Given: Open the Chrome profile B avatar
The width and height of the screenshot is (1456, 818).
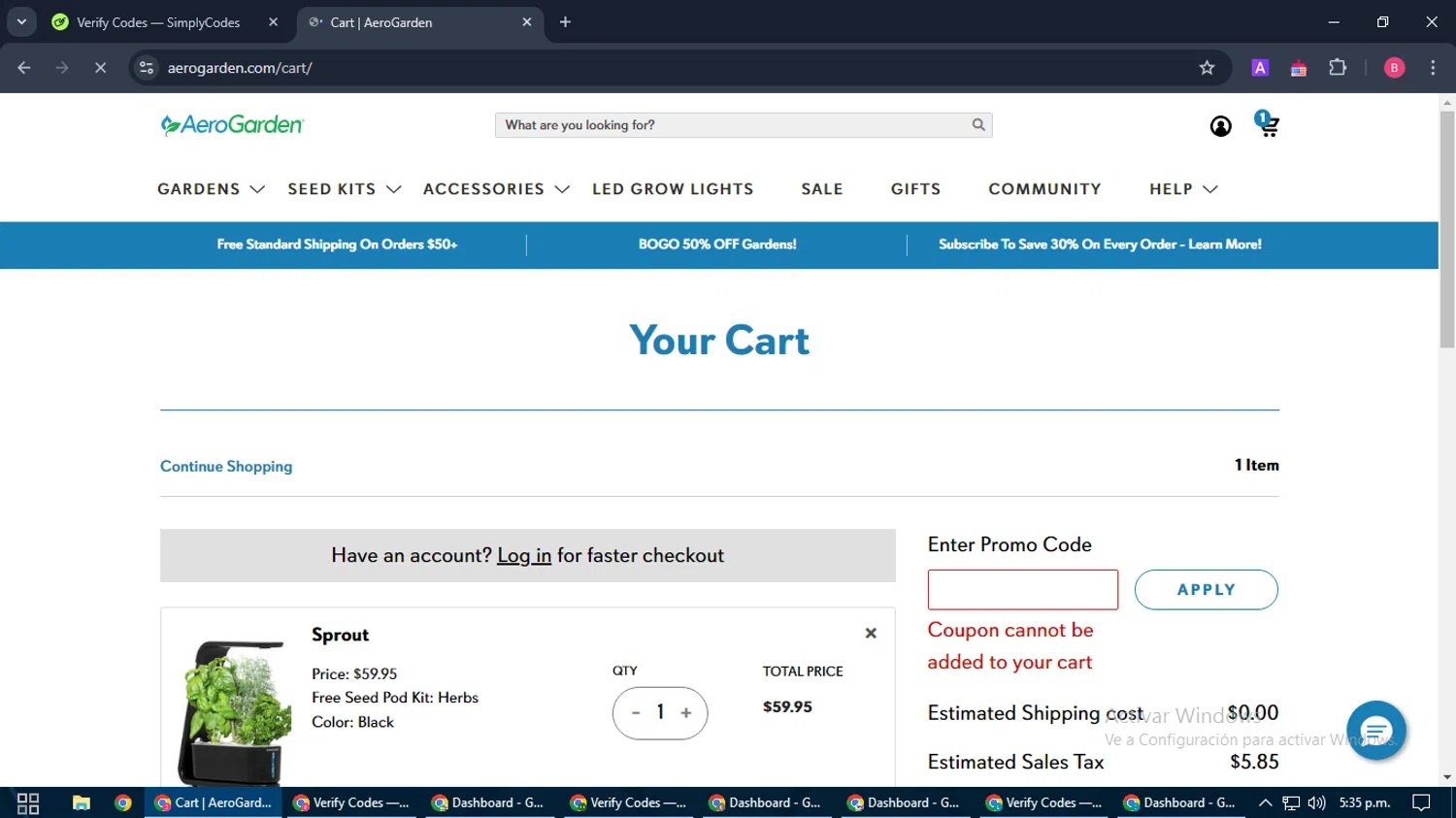Looking at the screenshot, I should coord(1394,68).
